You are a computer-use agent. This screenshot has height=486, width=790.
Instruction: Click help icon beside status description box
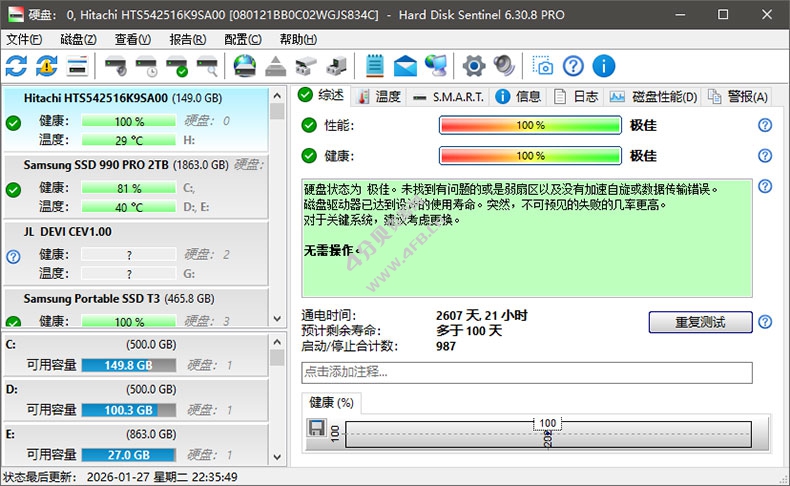point(765,186)
